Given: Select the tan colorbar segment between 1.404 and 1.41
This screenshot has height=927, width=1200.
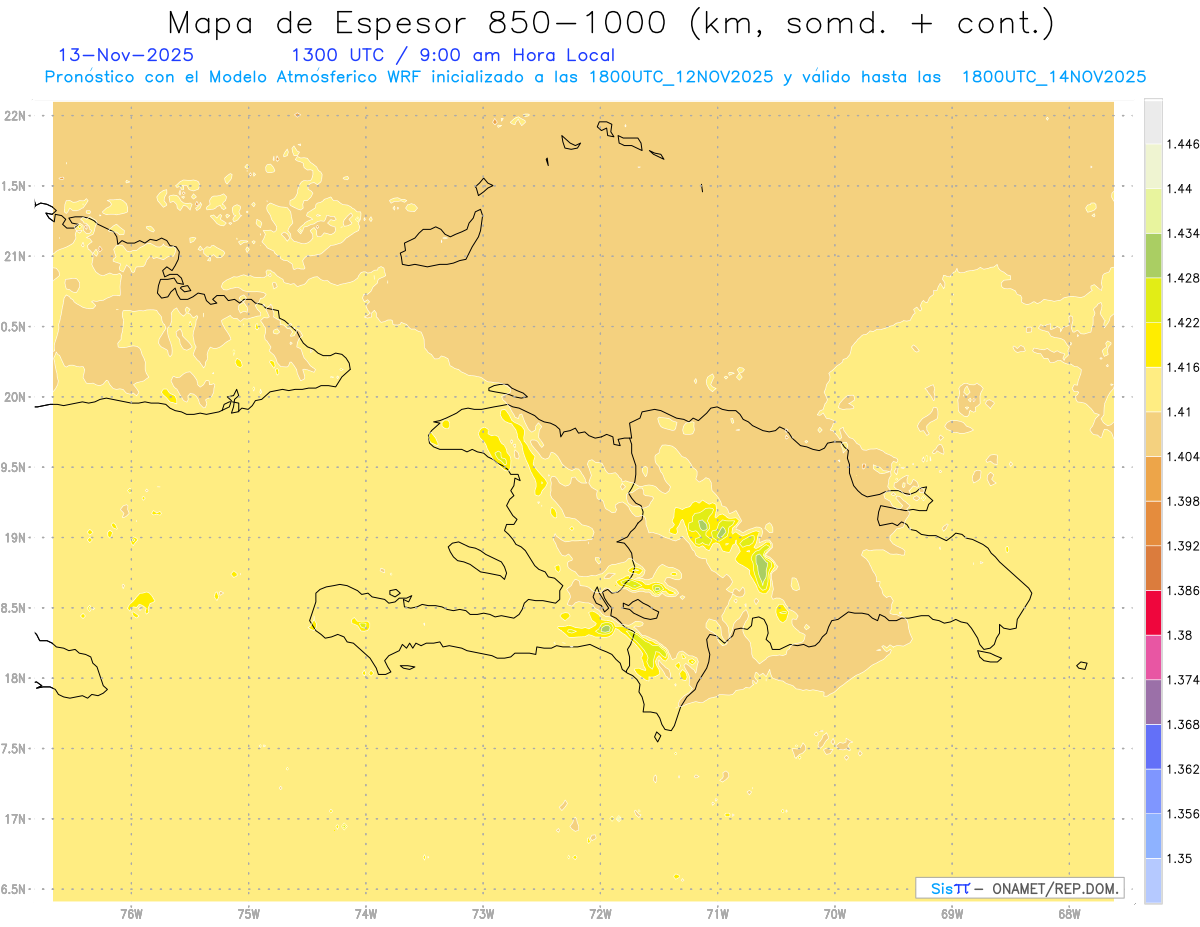Looking at the screenshot, I should click(1153, 434).
